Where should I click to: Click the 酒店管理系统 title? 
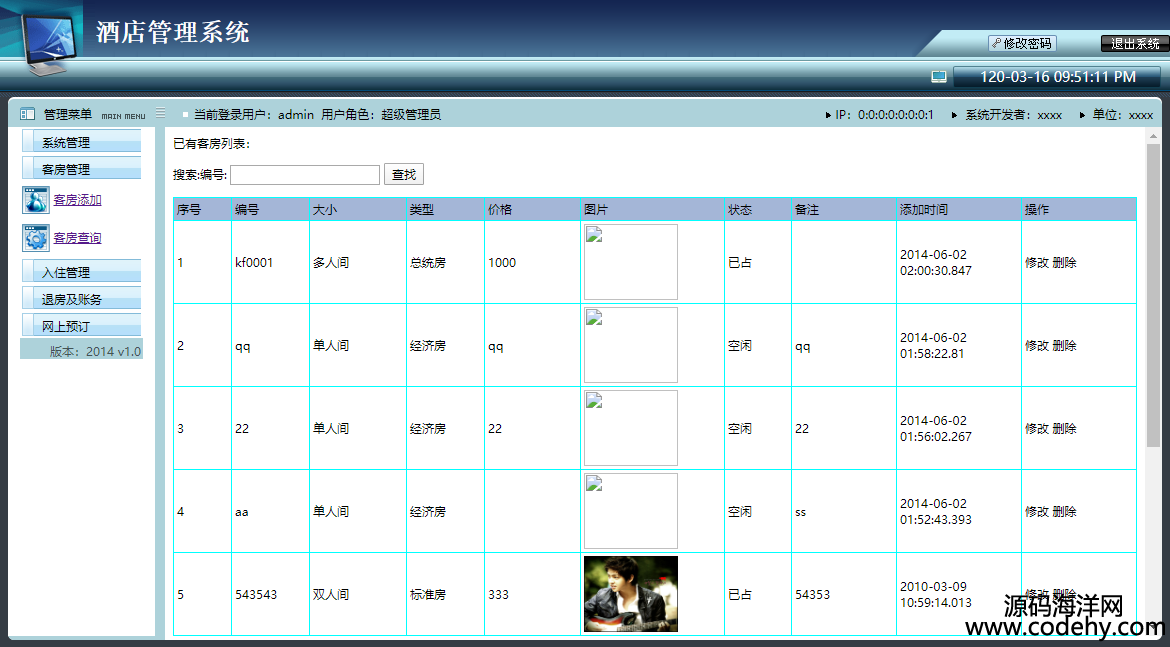tap(173, 32)
